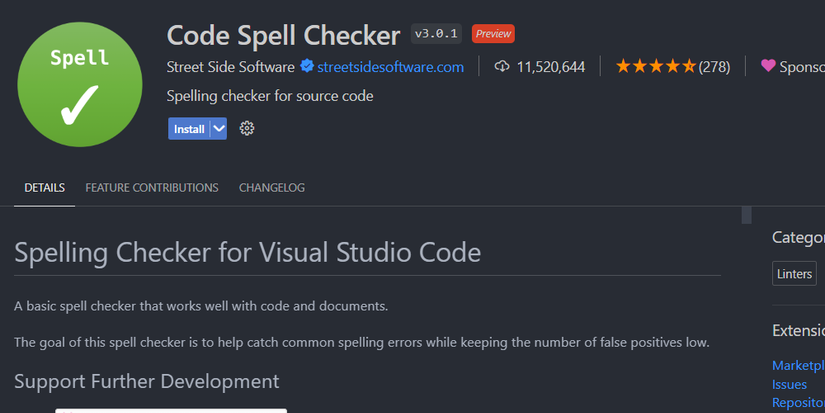Click the red Preview badge
The image size is (825, 413).
[x=493, y=34]
